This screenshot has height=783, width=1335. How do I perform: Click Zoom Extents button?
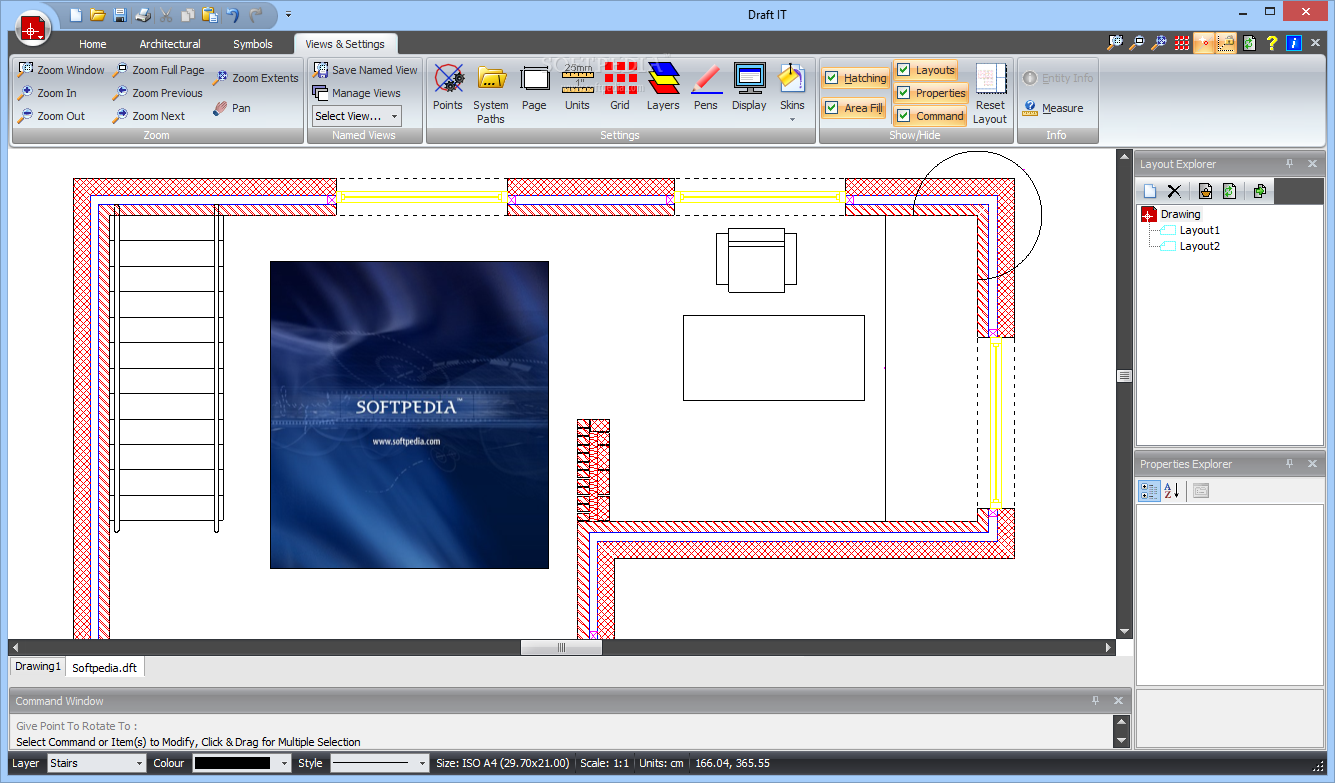[x=256, y=78]
